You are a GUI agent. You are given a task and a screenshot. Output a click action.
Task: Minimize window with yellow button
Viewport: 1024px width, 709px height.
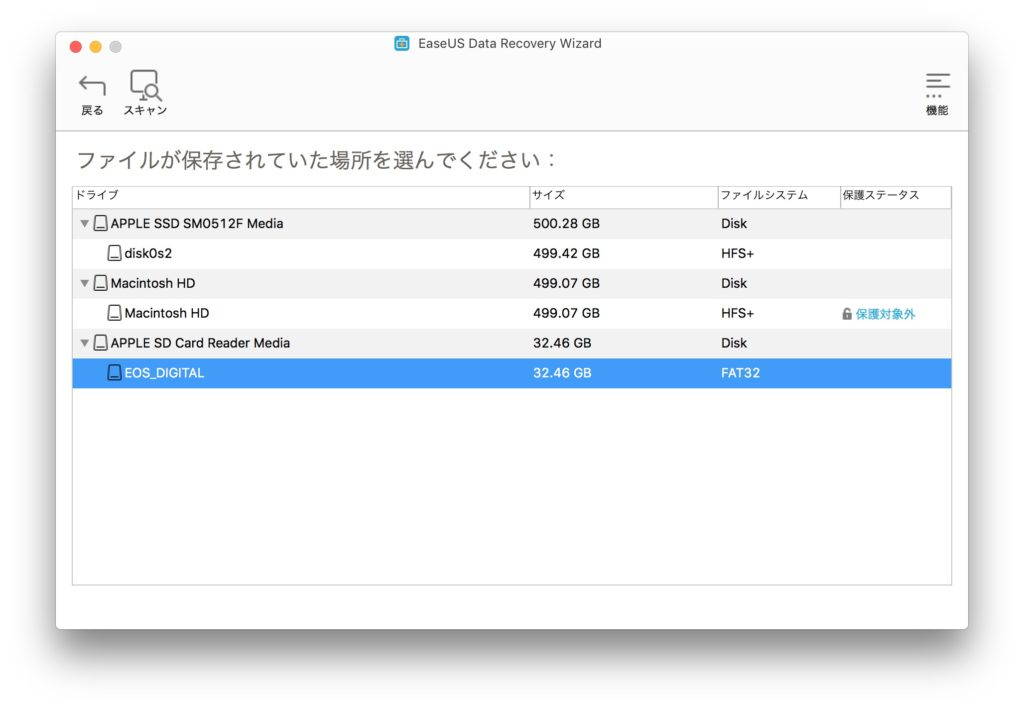click(x=95, y=47)
